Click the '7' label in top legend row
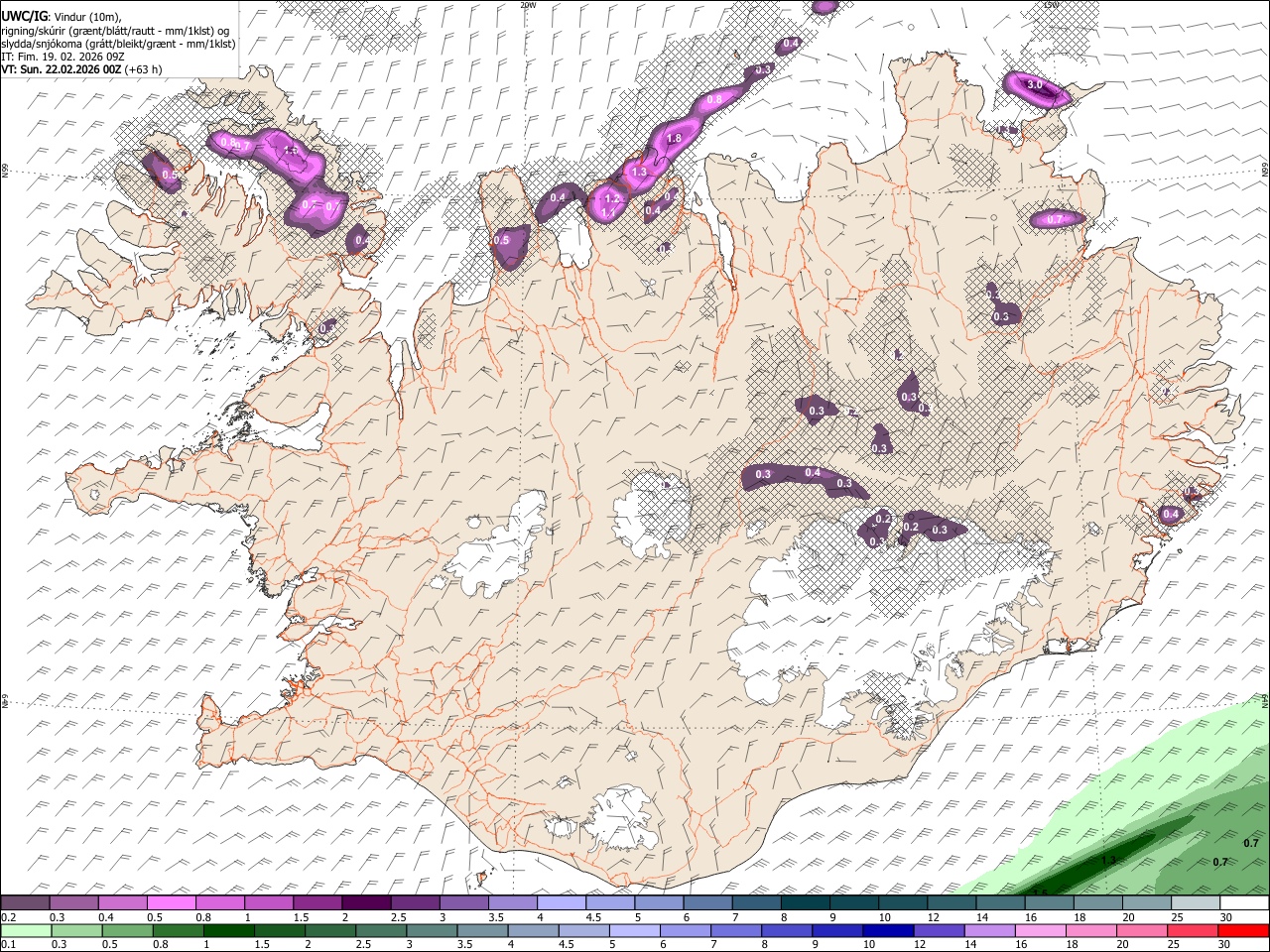Screen dimensions: 1270x952 pos(733,917)
